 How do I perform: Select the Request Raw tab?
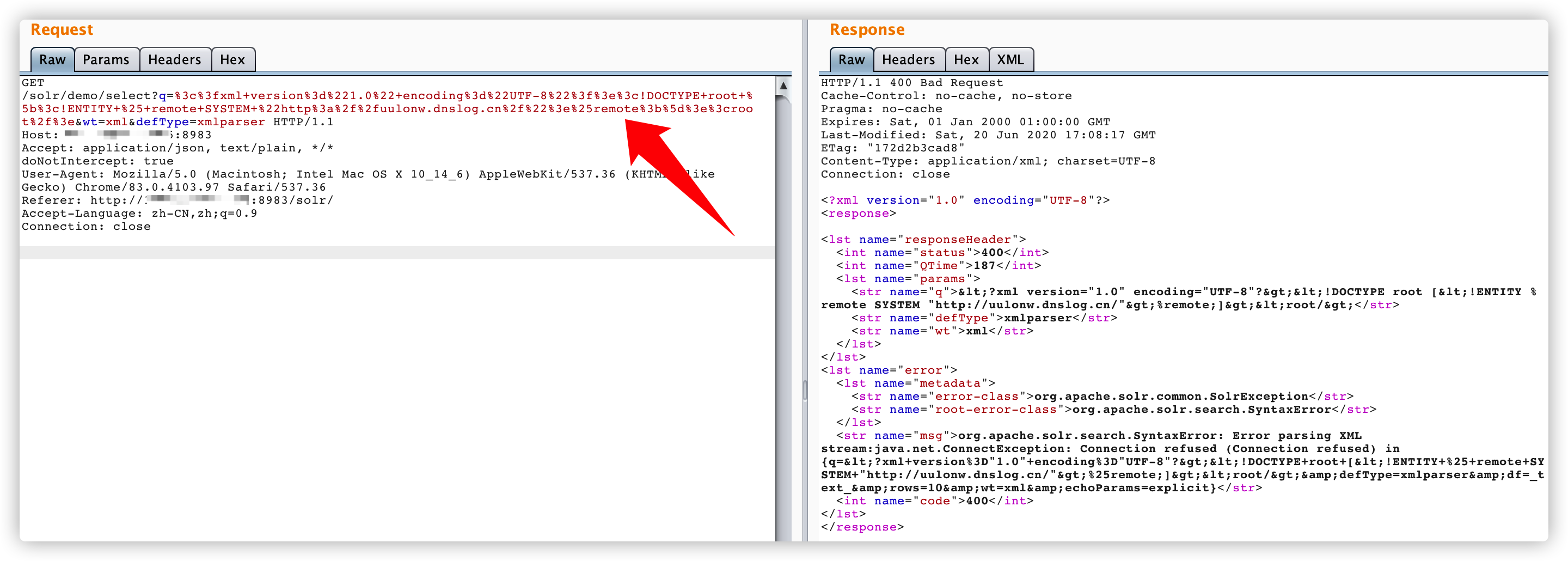[x=52, y=60]
